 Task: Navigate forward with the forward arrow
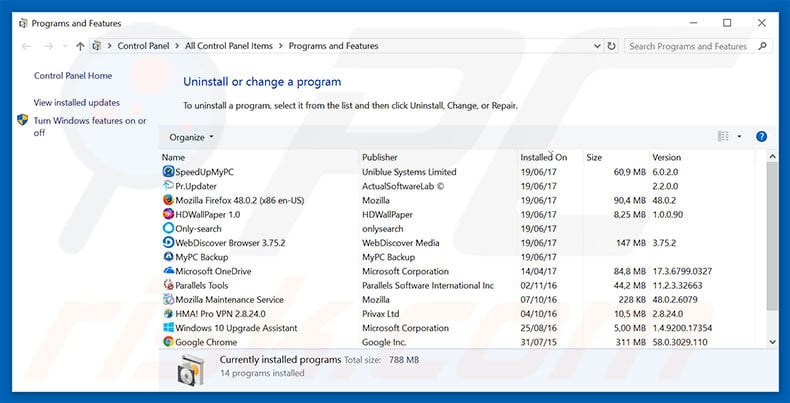pyautogui.click(x=48, y=46)
